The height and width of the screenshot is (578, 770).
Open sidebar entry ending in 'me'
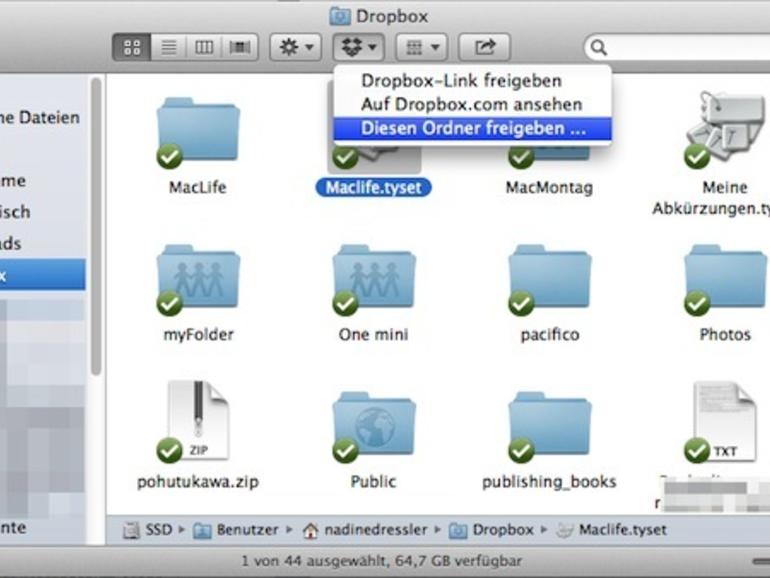[13, 181]
